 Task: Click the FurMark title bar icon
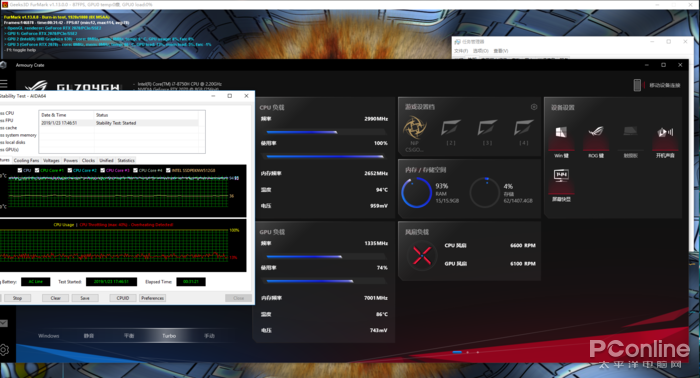(x=4, y=4)
